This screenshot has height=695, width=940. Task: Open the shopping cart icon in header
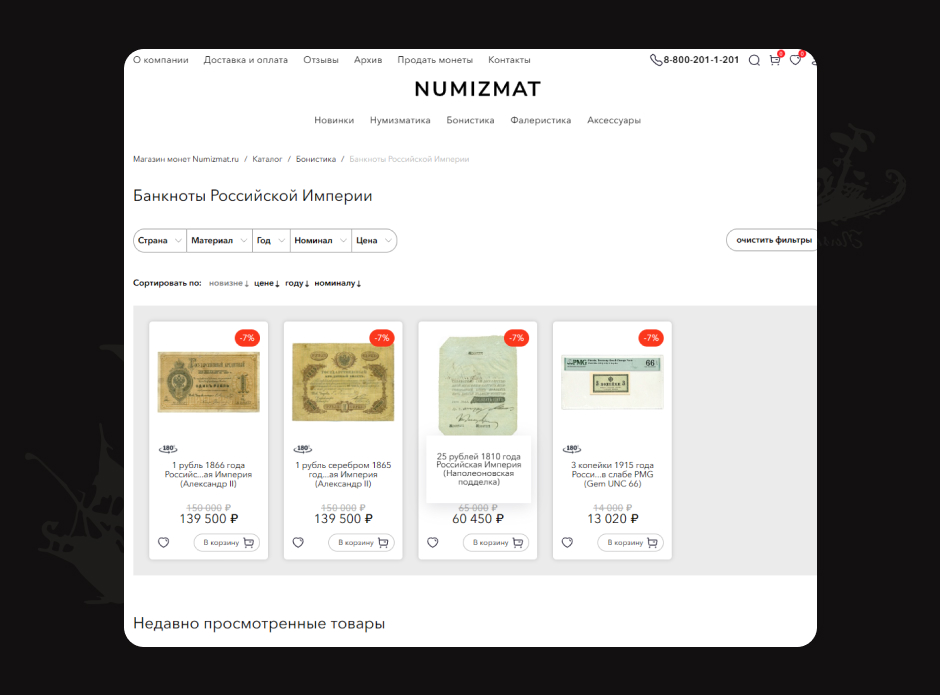(775, 59)
